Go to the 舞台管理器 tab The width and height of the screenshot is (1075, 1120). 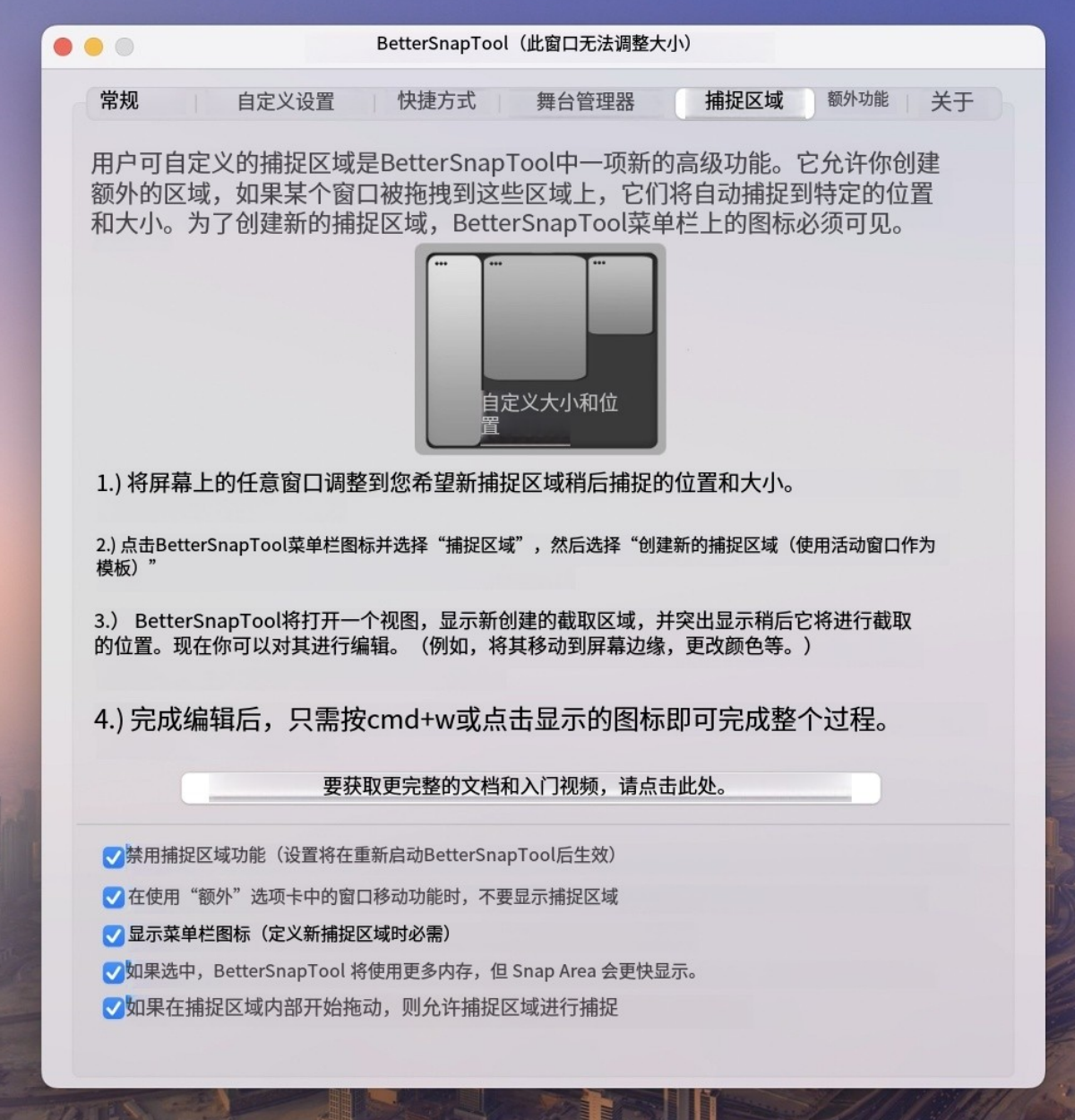[x=586, y=102]
